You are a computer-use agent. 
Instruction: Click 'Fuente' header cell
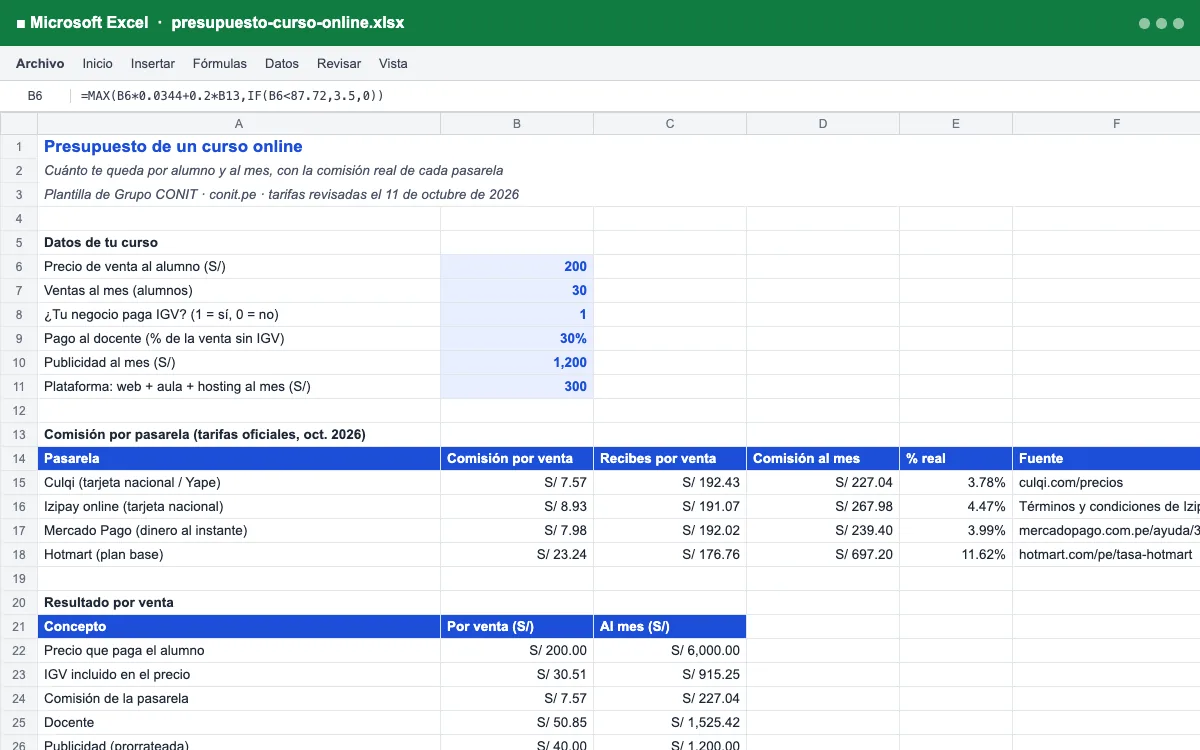tap(1106, 458)
